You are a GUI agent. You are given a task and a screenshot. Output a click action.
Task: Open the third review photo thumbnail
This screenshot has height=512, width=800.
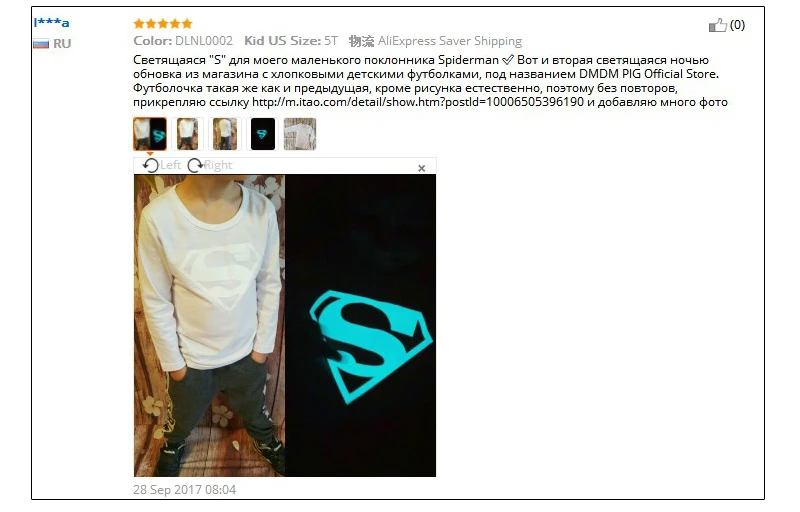pos(225,134)
